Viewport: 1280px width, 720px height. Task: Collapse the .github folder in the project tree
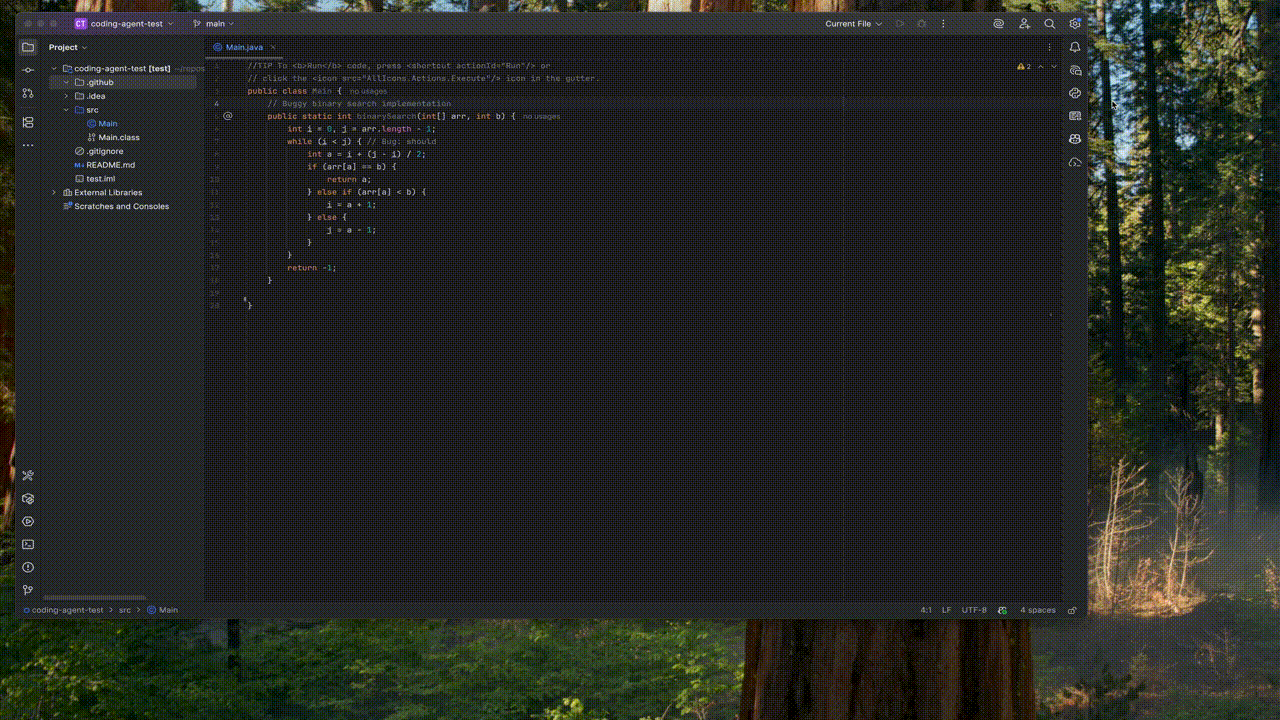tap(65, 82)
